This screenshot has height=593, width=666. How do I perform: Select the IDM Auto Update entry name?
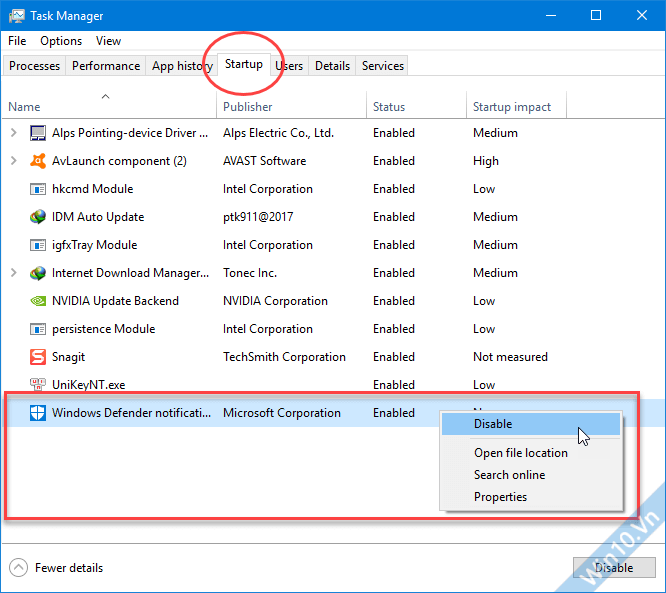tap(98, 217)
